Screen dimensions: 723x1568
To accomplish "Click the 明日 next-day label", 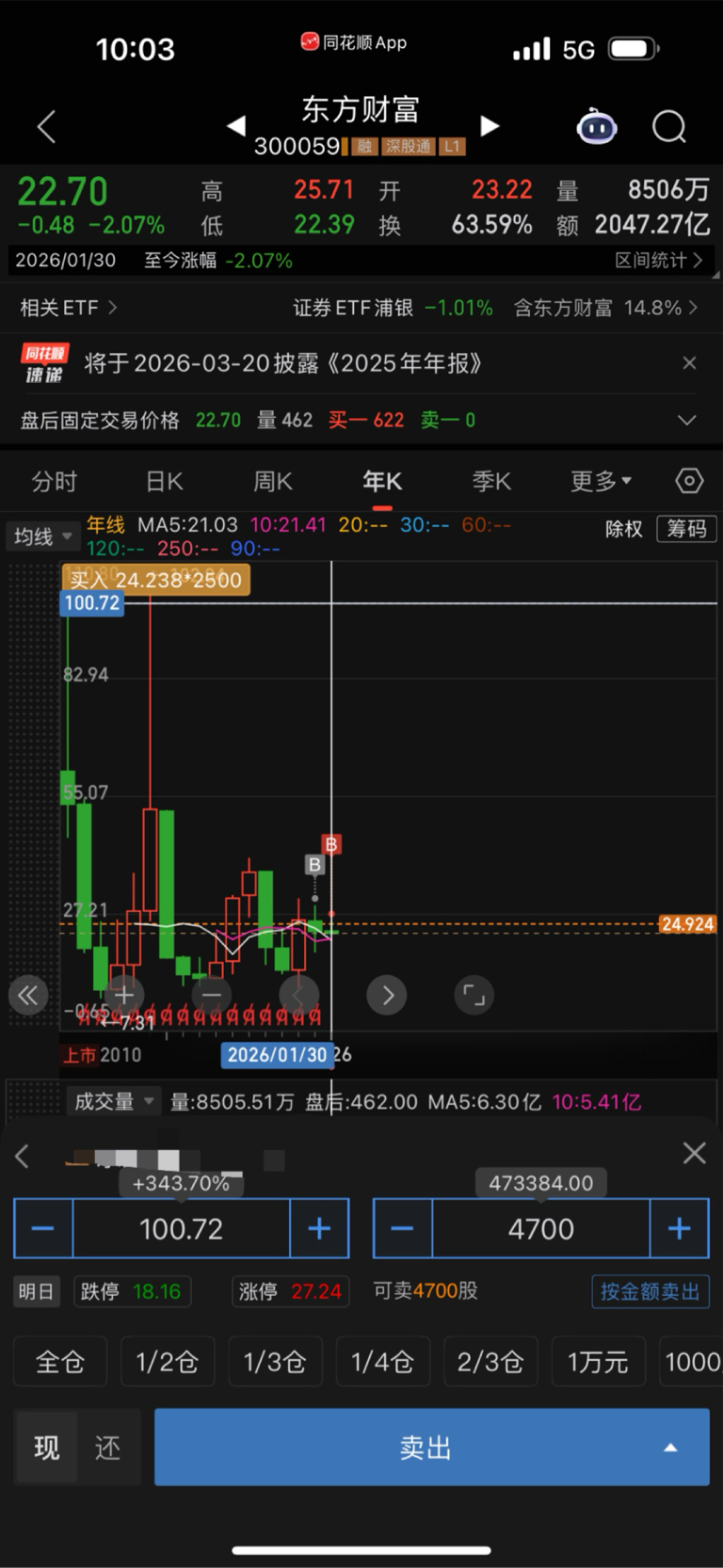I will click(x=36, y=1291).
